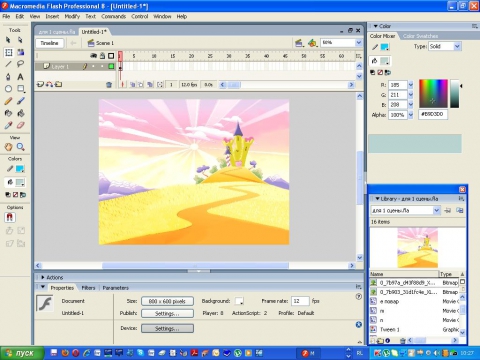The width and height of the screenshot is (480, 360).
Task: Select the Subselection tool
Action: point(20,40)
